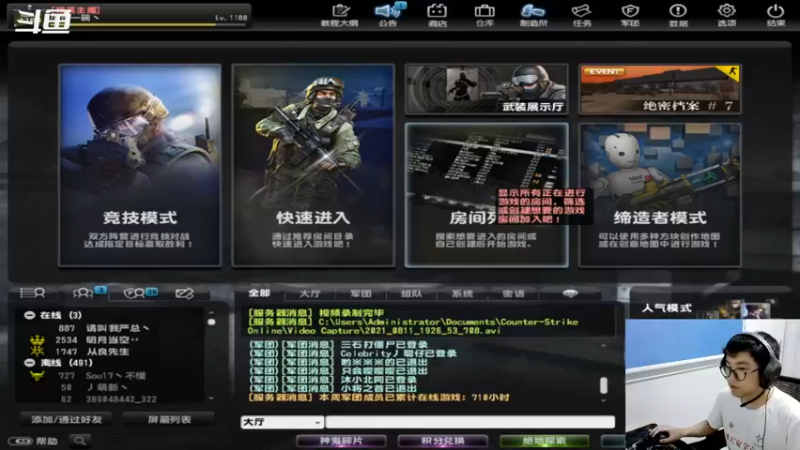Select the 快速进入 quick join card
Screen dimensions: 800x450
coord(313,165)
